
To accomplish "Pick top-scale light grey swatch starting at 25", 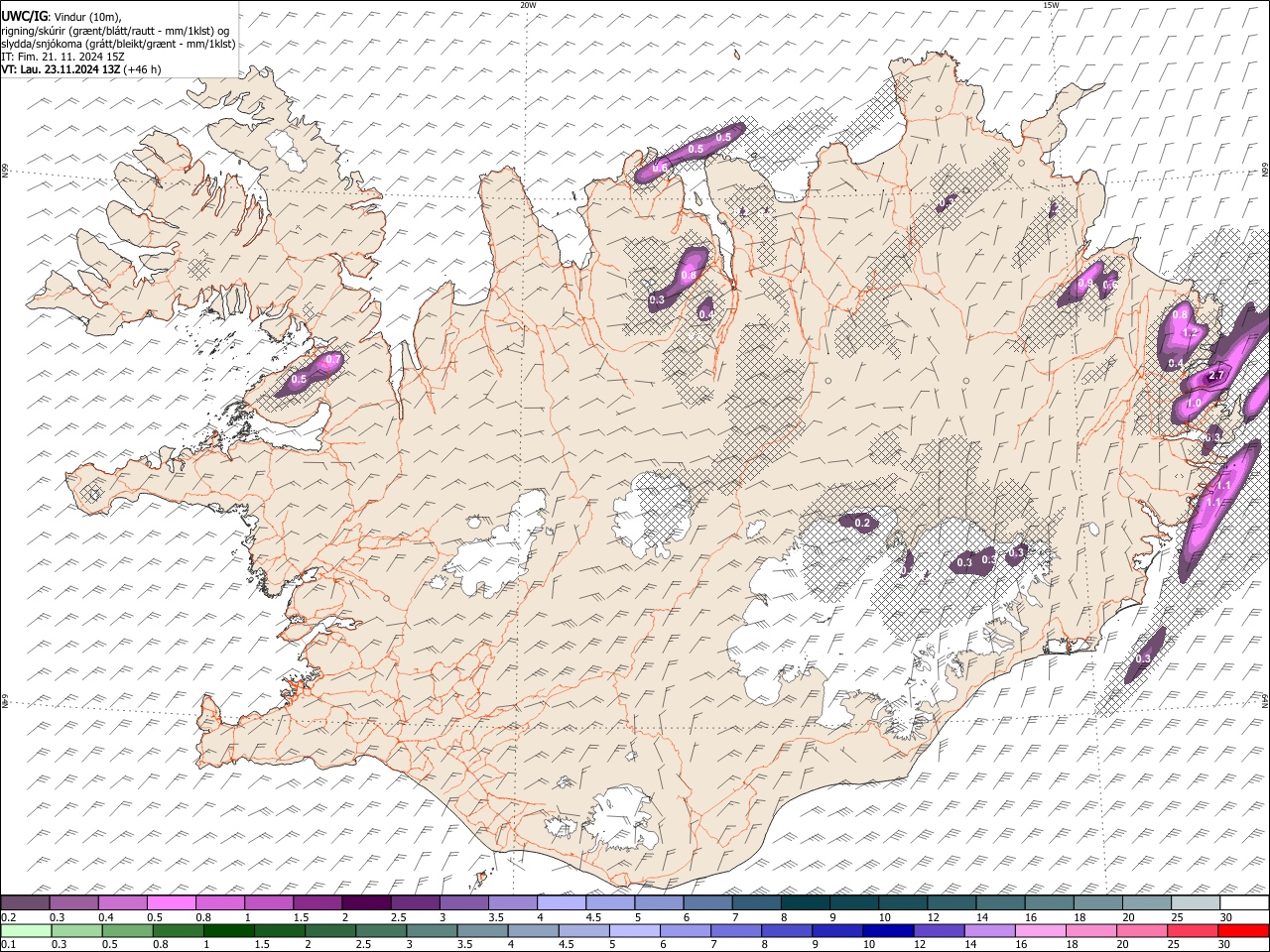I will pyautogui.click(x=1195, y=902).
